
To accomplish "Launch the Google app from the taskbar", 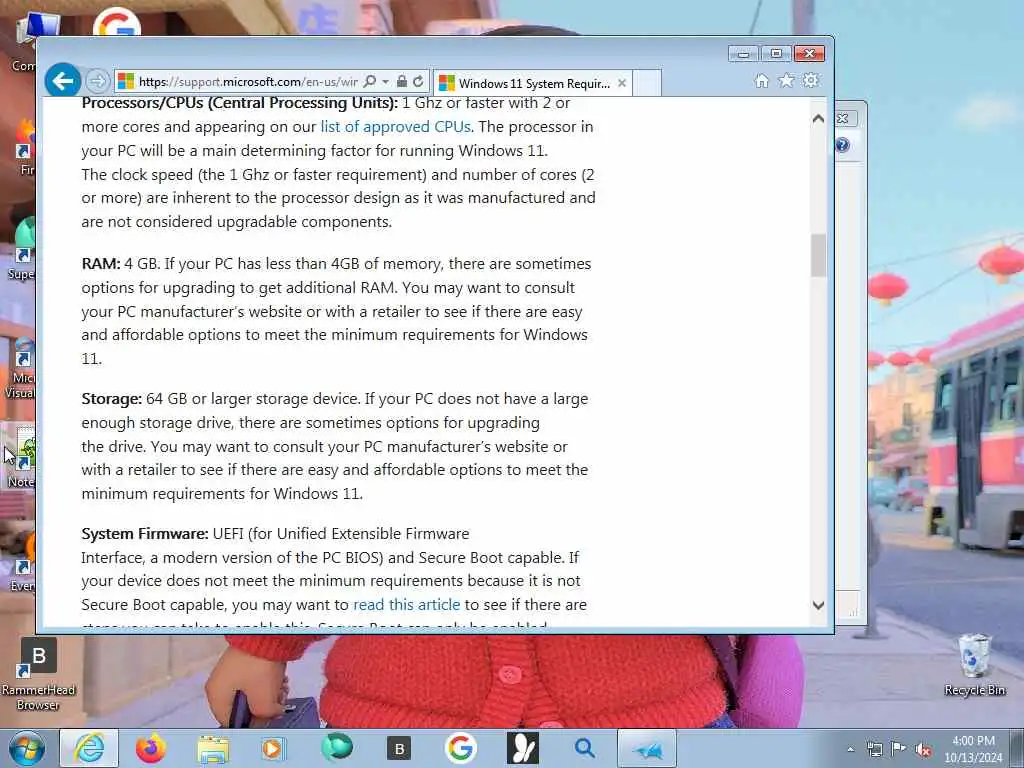I will click(460, 748).
